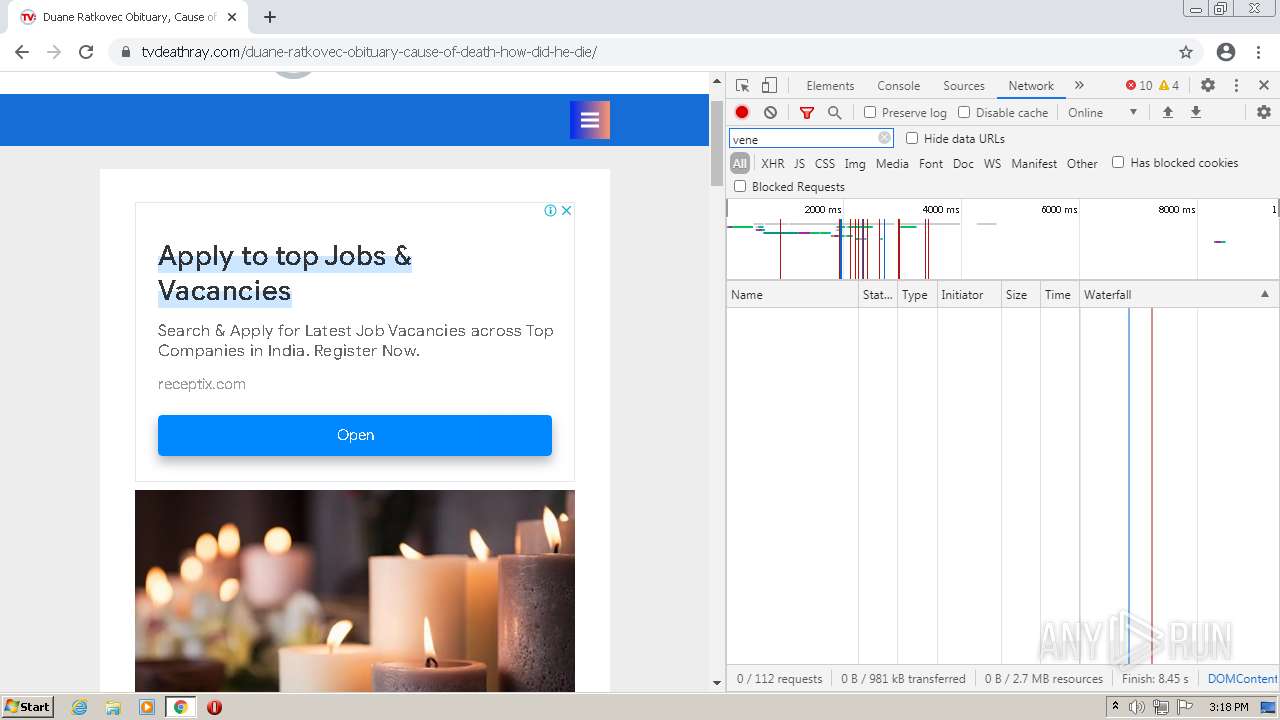
Task: Open a new browser tab
Action: 270,17
